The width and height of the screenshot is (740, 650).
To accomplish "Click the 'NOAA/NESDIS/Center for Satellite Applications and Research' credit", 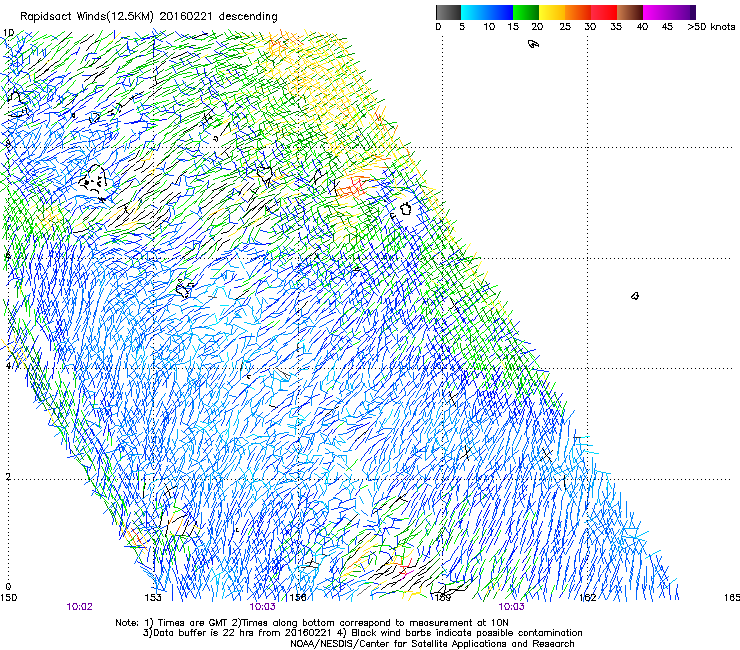I will click(432, 644).
